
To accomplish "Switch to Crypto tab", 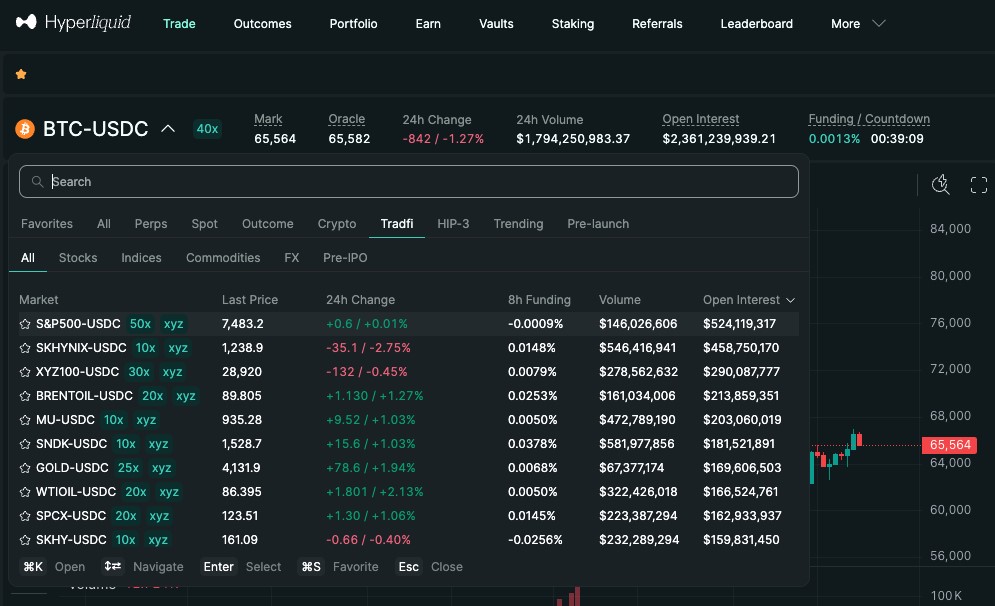I will tap(336, 223).
